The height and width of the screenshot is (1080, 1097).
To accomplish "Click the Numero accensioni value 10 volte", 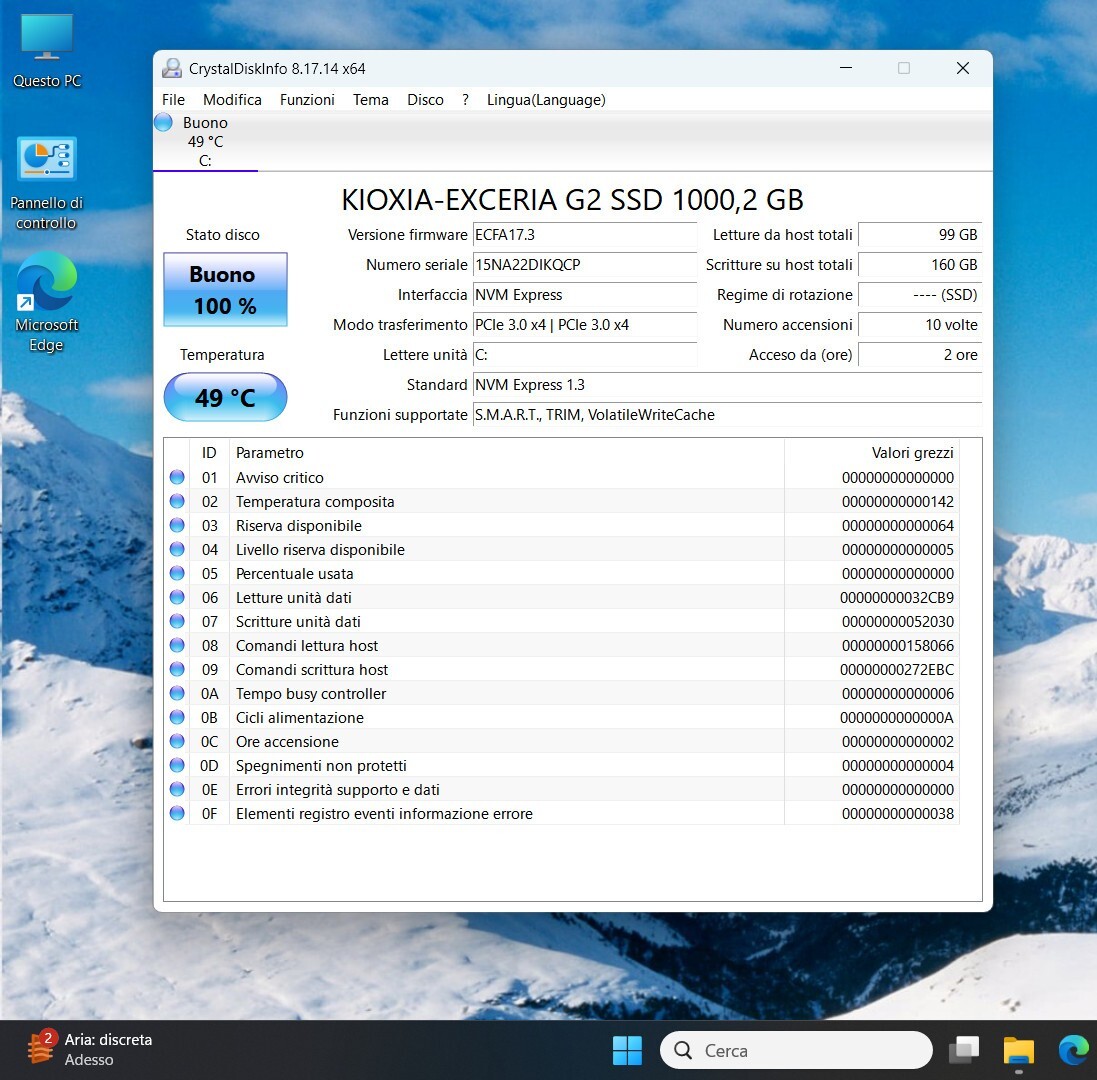I will [920, 325].
